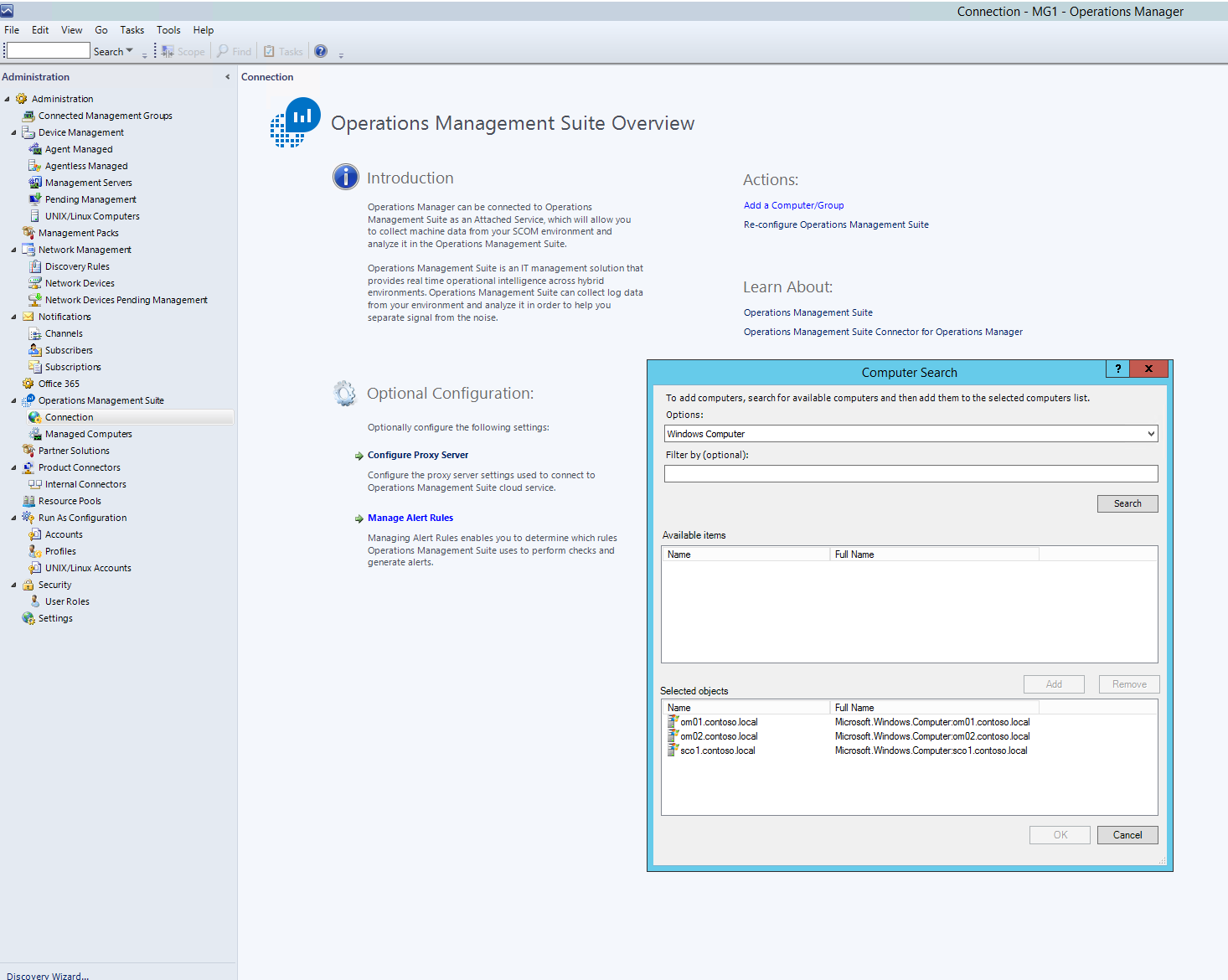The height and width of the screenshot is (980, 1228).
Task: Open Operations Management Suite Connector learn link
Action: click(x=883, y=332)
